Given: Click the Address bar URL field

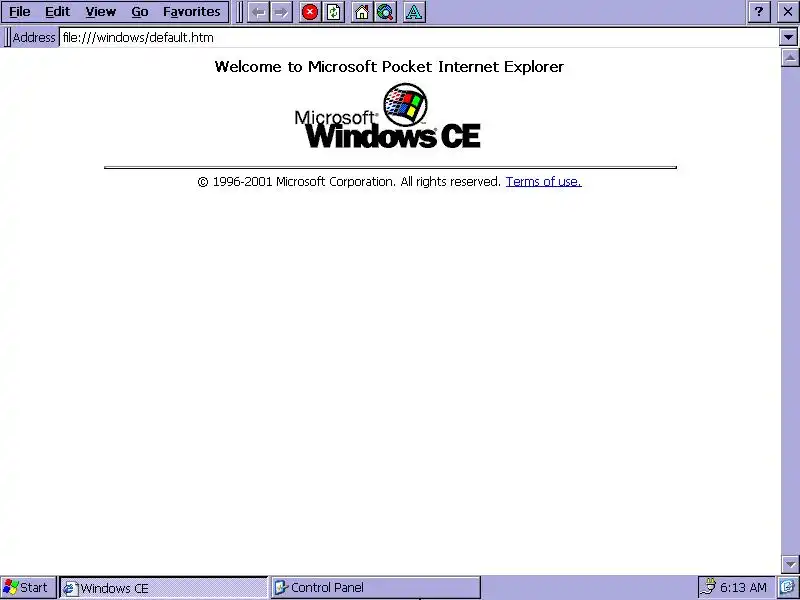Looking at the screenshot, I should (x=418, y=37).
